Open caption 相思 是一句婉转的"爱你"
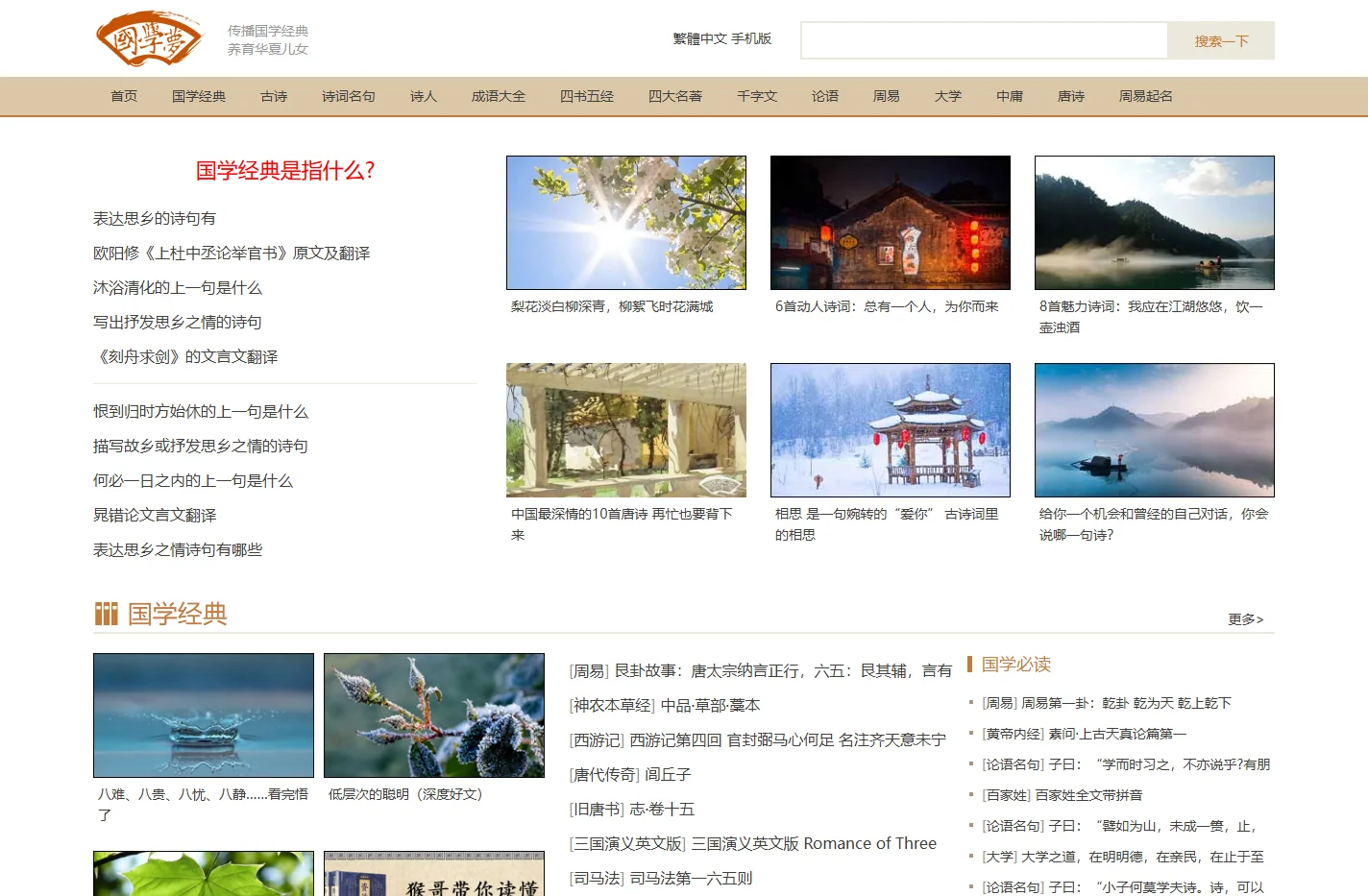 (x=887, y=524)
